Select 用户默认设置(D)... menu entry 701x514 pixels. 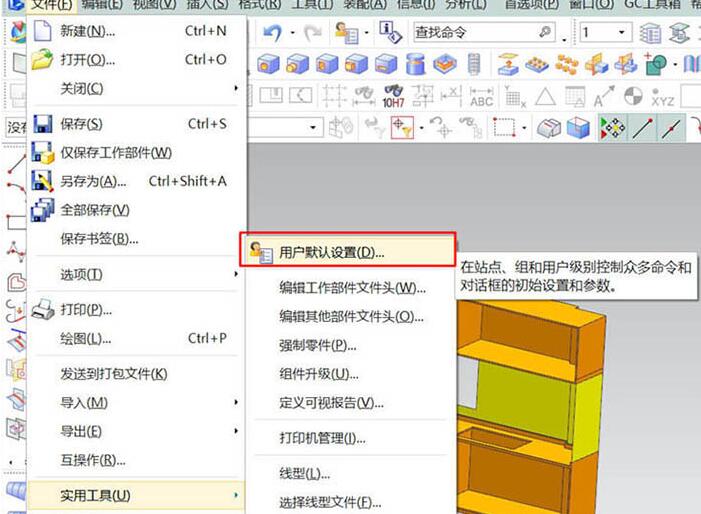coord(331,252)
